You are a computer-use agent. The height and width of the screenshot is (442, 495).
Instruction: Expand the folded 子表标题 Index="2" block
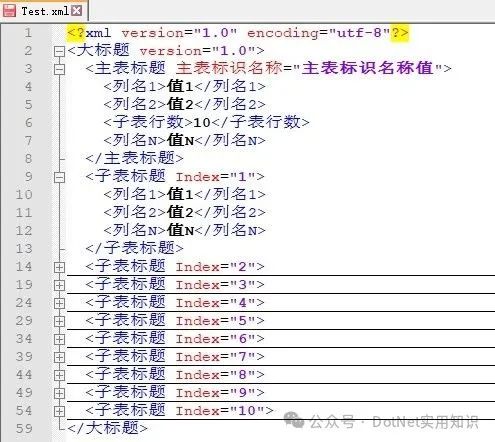click(x=59, y=267)
